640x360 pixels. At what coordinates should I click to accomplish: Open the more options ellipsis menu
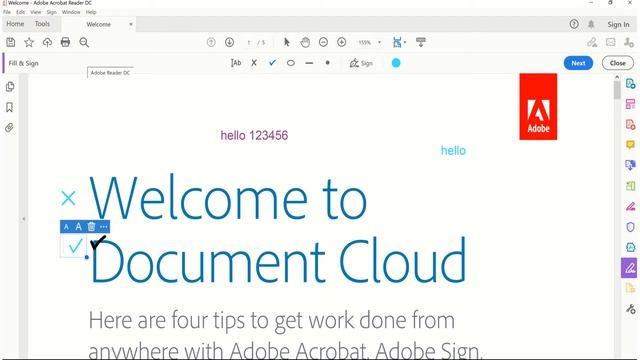104,227
